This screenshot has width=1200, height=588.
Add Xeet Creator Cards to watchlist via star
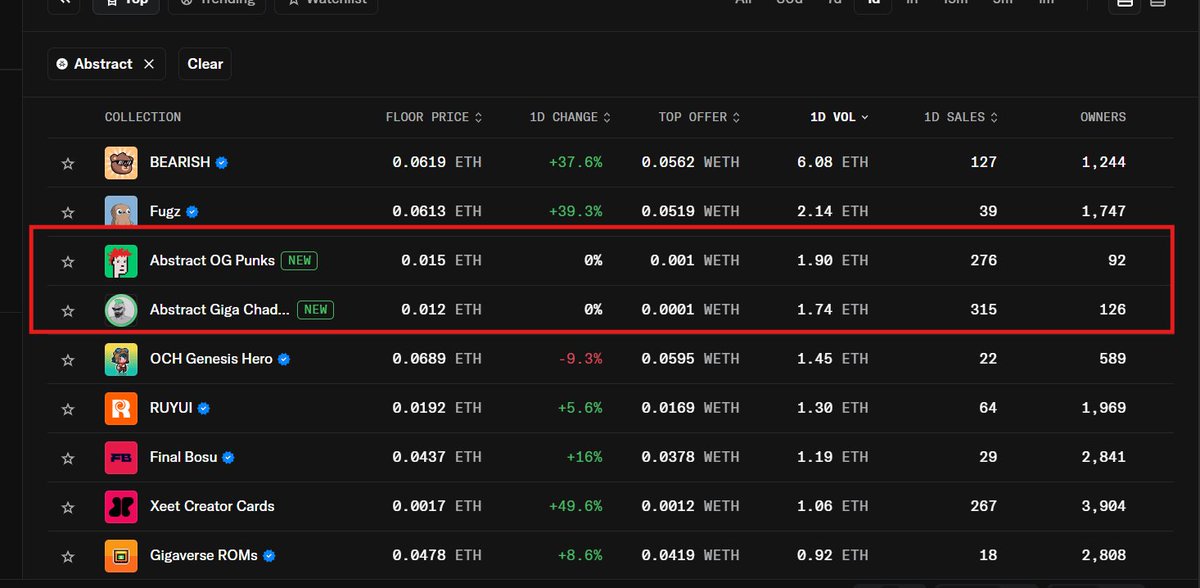(68, 506)
